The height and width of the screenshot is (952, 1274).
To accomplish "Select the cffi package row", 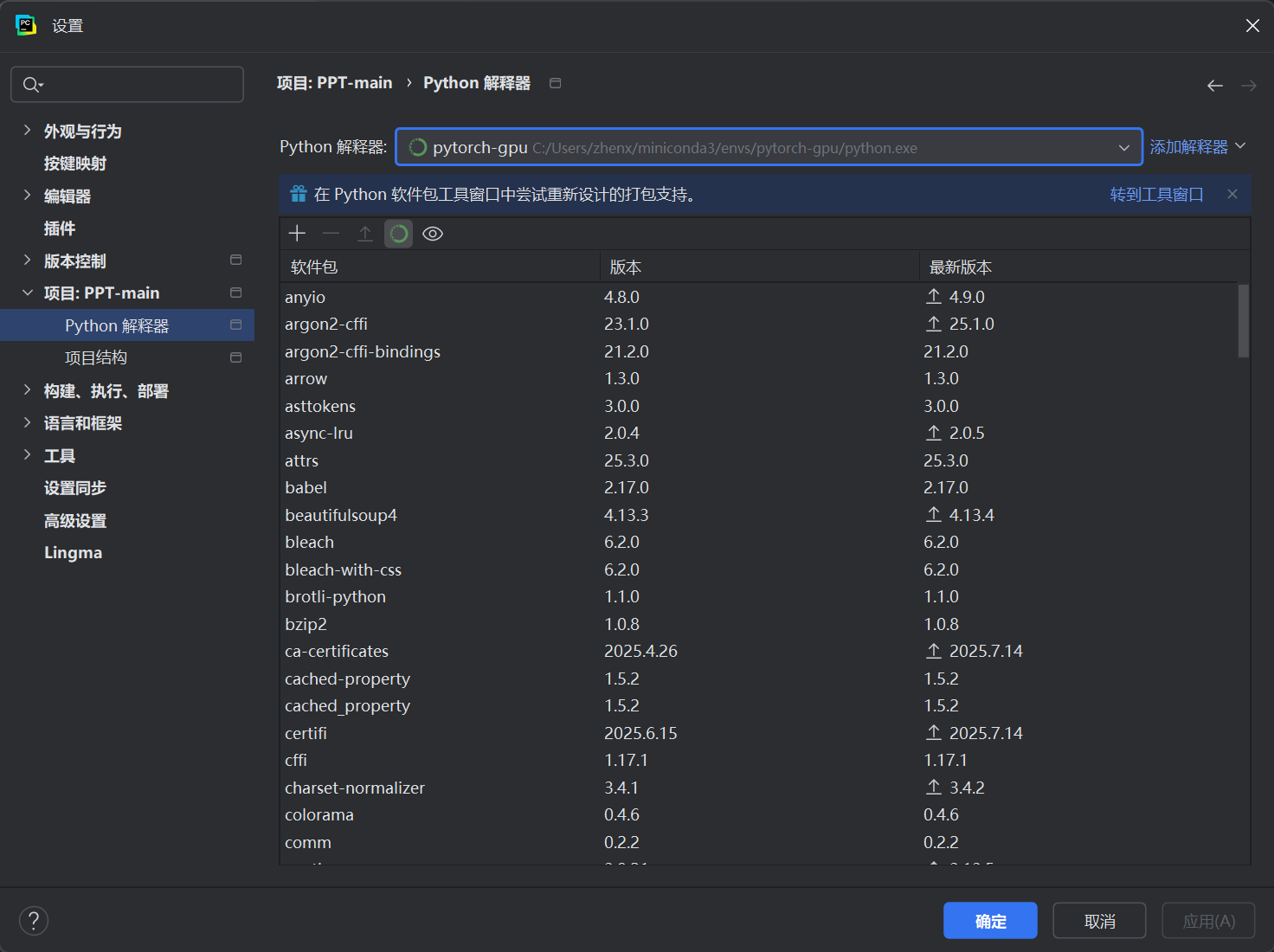I will pos(759,760).
